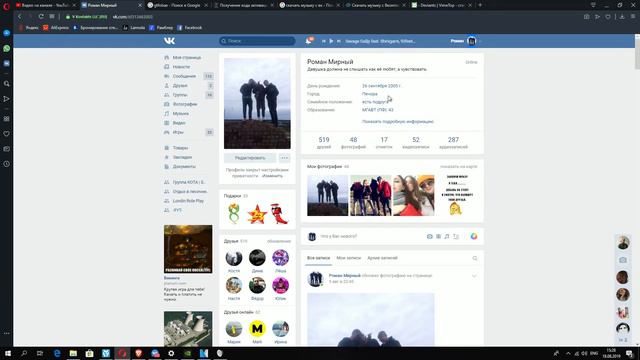Open the London Role Play group link
This screenshot has height=360, width=640.
tap(188, 201)
